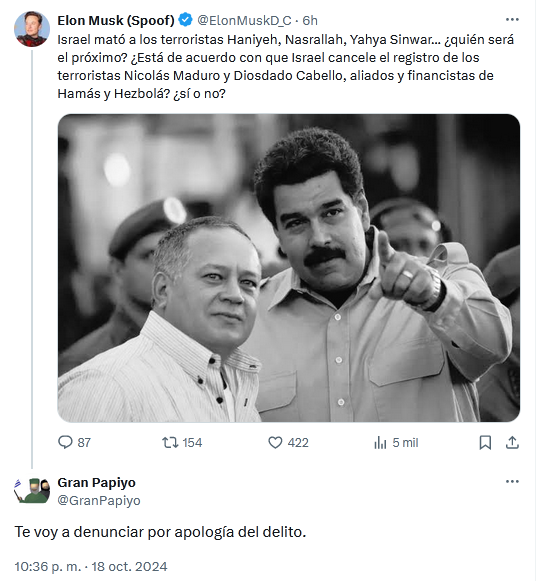Screen dimensions: 554x581
Task: Click the blue verified badge icon
Action: point(185,20)
